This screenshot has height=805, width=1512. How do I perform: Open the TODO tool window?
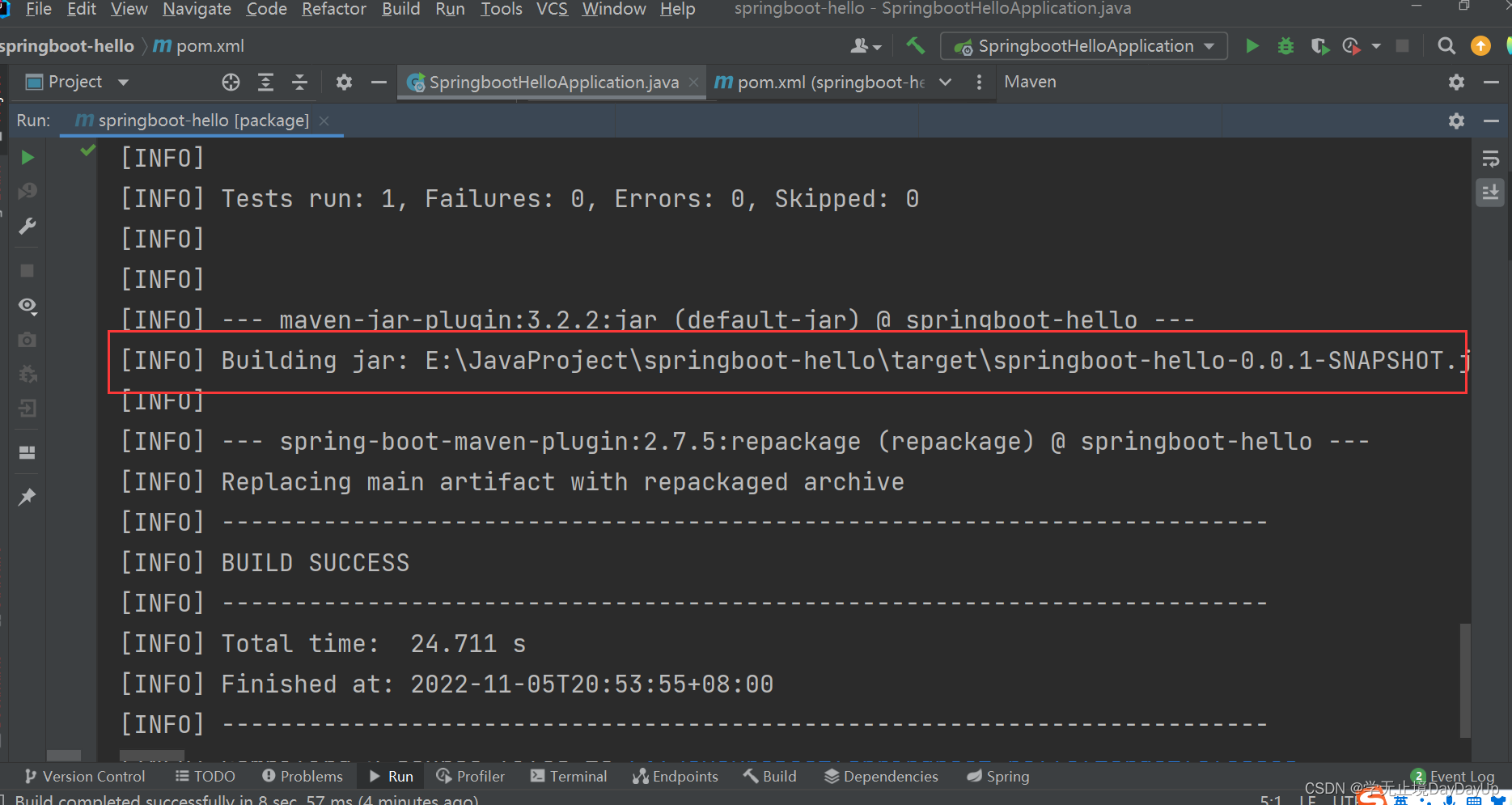205,776
